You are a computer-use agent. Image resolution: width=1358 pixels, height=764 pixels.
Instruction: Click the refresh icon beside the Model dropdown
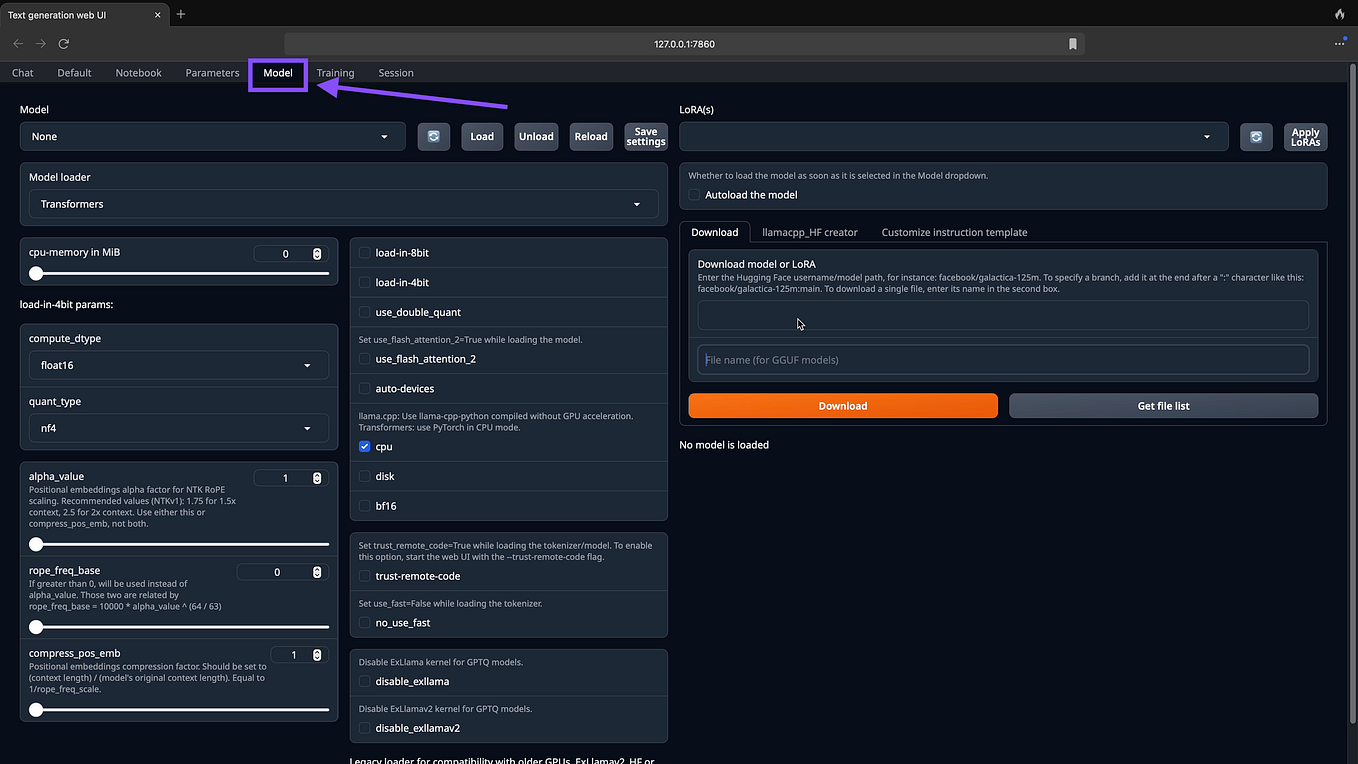click(x=433, y=136)
